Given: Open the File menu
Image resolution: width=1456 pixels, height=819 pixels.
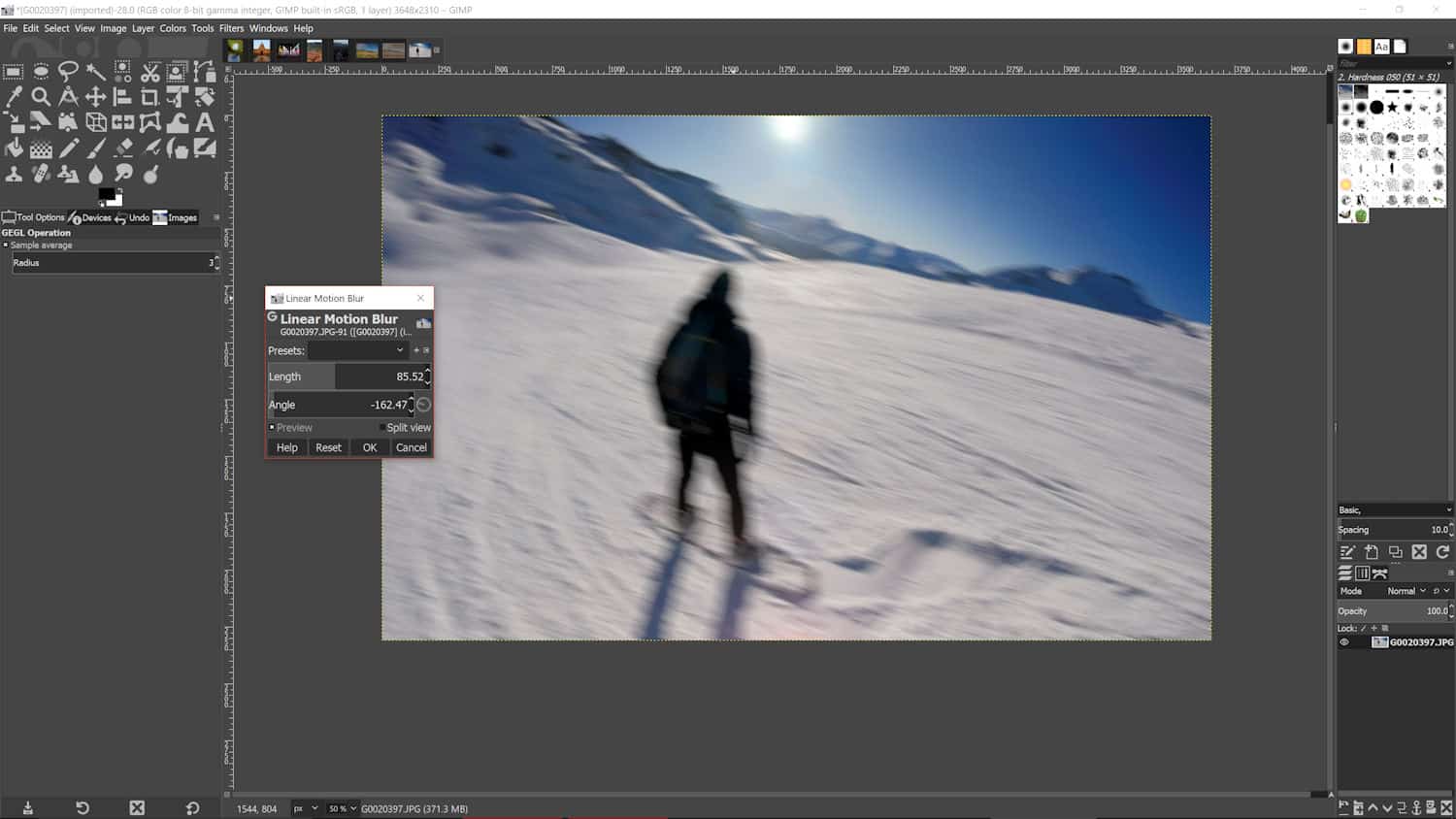Looking at the screenshot, I should 11,28.
